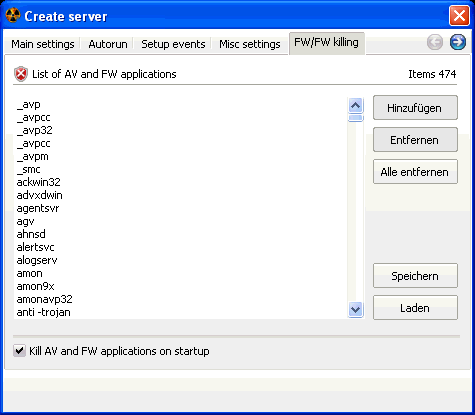475x415 pixels.
Task: Click the greyed-out back arrow next to tabs
Action: pos(435,42)
